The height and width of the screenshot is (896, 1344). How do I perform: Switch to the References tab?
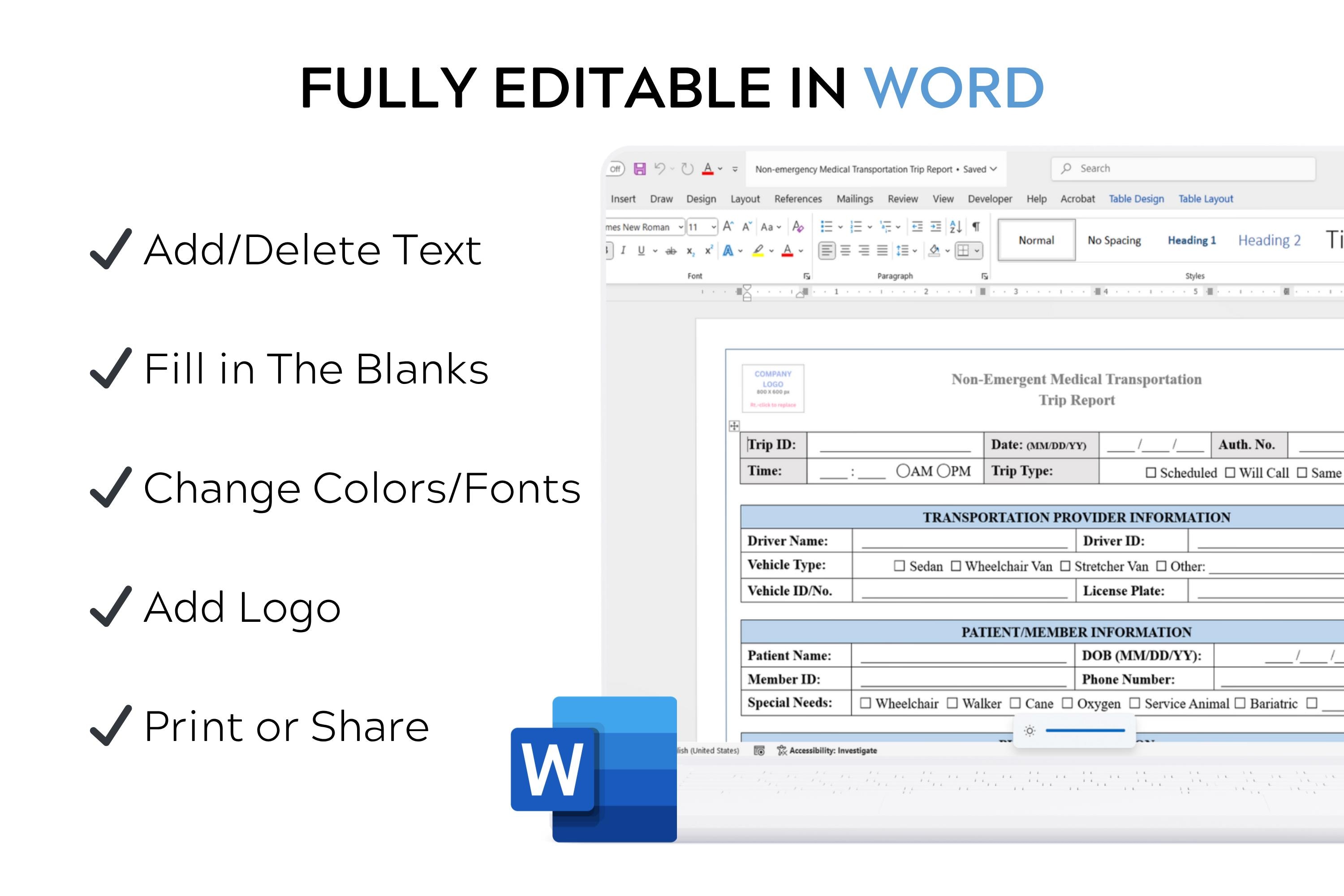[798, 199]
